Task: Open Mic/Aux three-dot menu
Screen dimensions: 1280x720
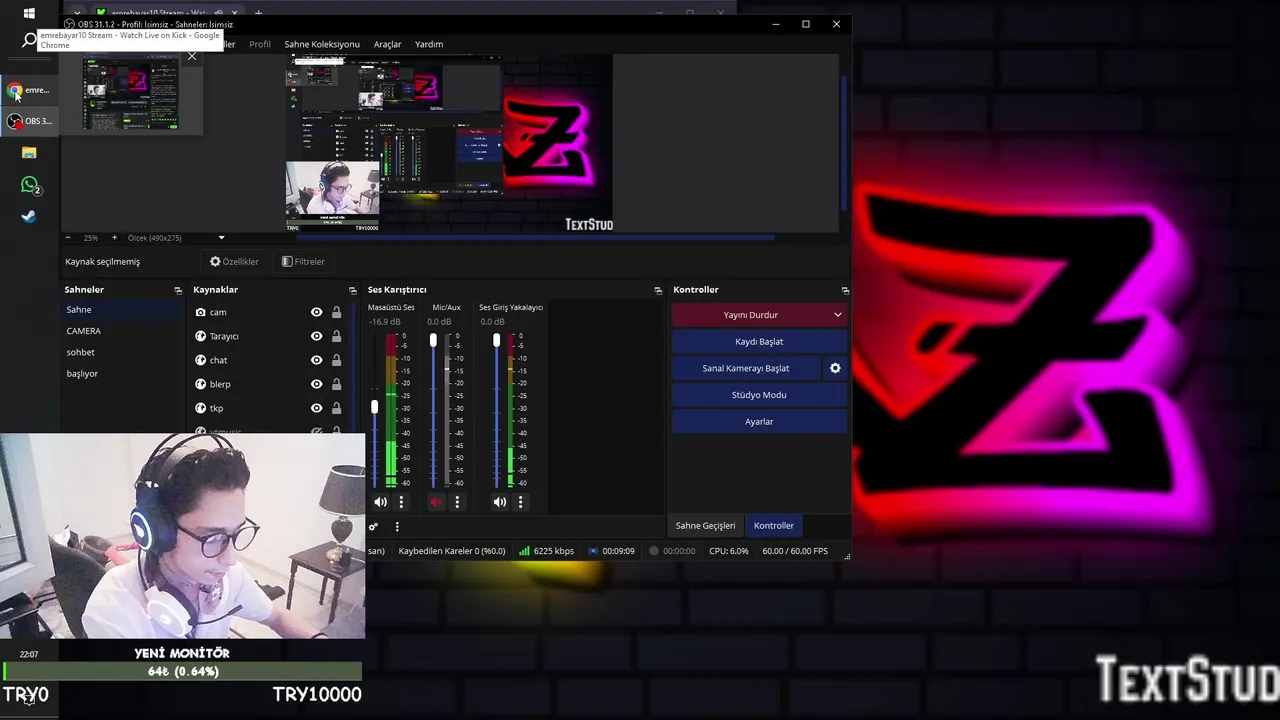Action: 457,502
